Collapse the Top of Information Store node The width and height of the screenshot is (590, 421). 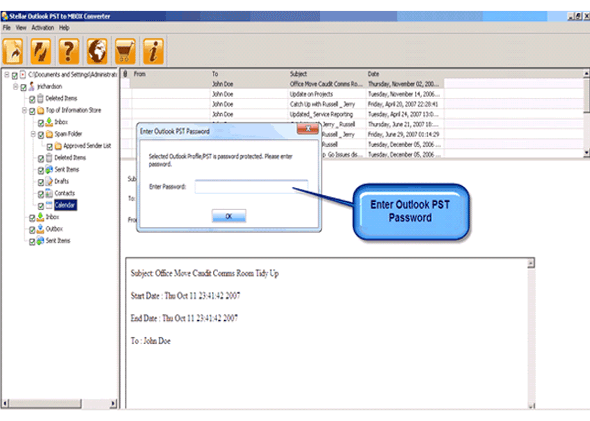click(x=24, y=110)
